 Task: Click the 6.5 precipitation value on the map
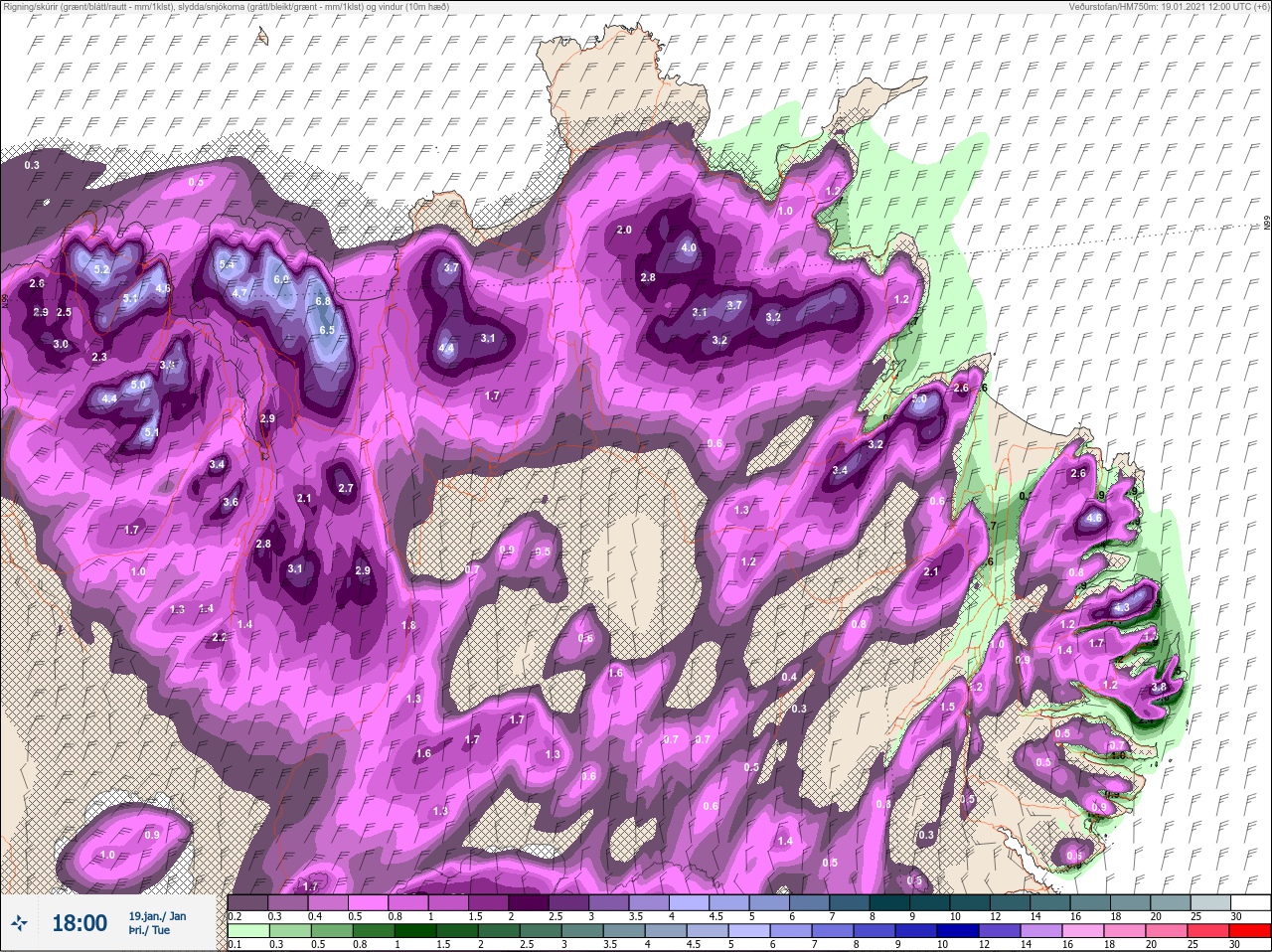click(x=327, y=330)
